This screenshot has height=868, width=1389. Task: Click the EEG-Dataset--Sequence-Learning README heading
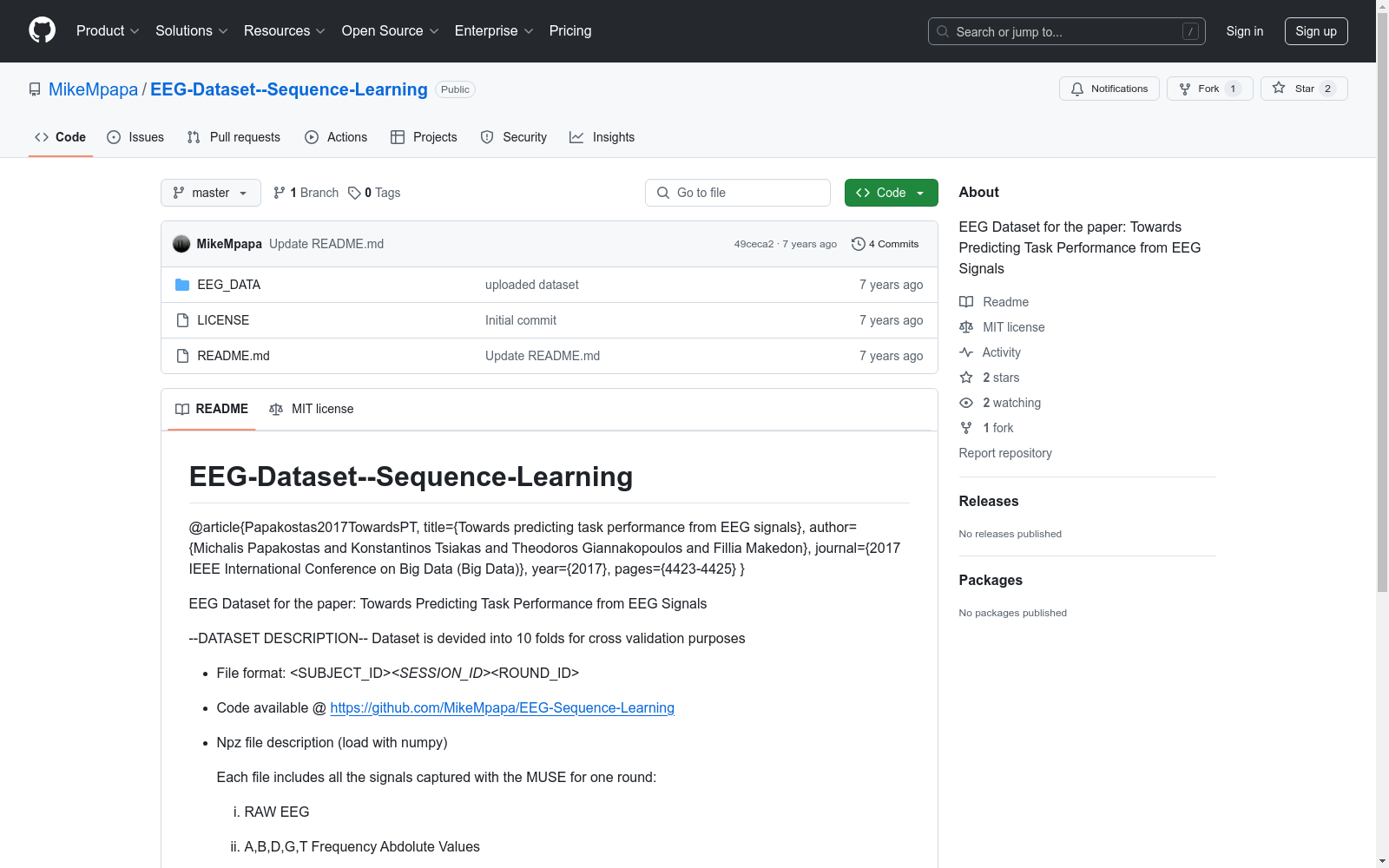(x=411, y=477)
